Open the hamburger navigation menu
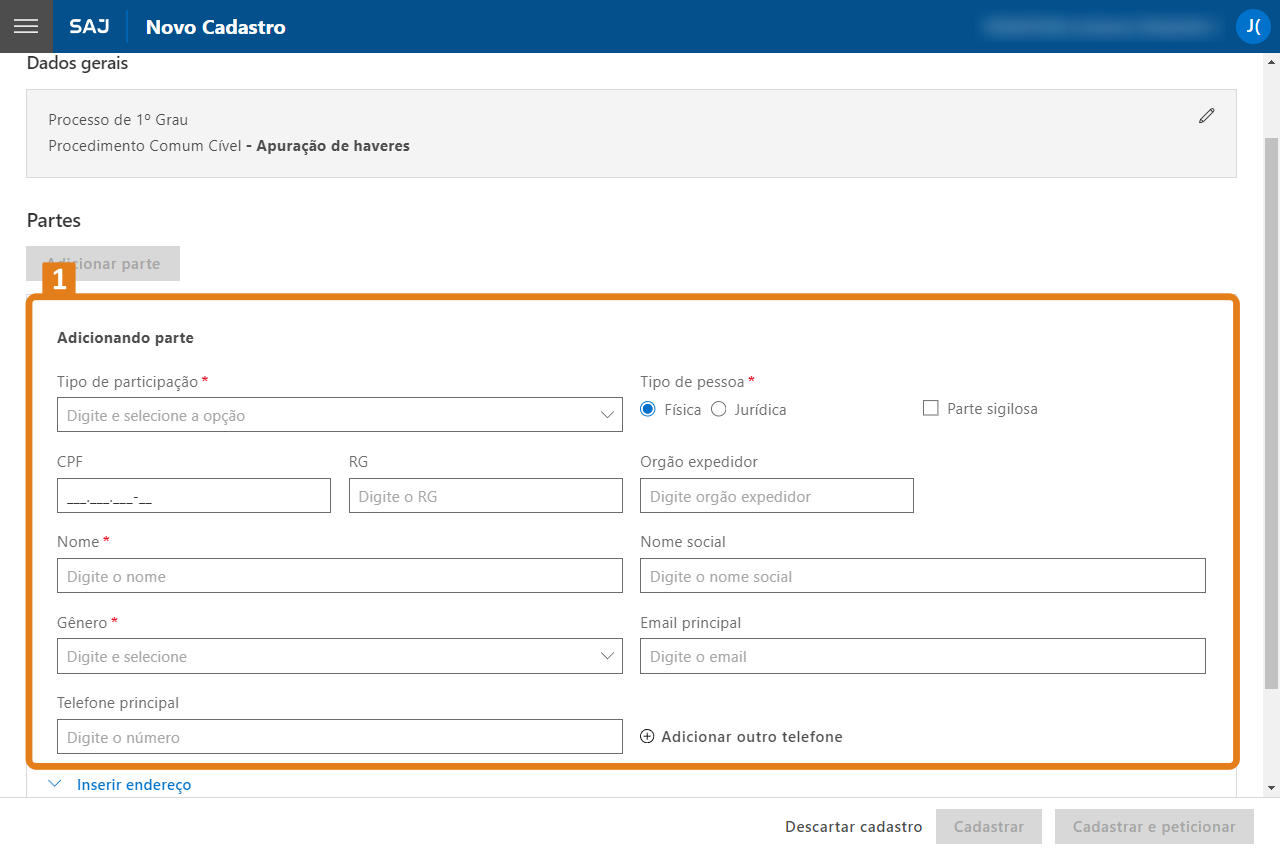1280x855 pixels. (x=26, y=26)
